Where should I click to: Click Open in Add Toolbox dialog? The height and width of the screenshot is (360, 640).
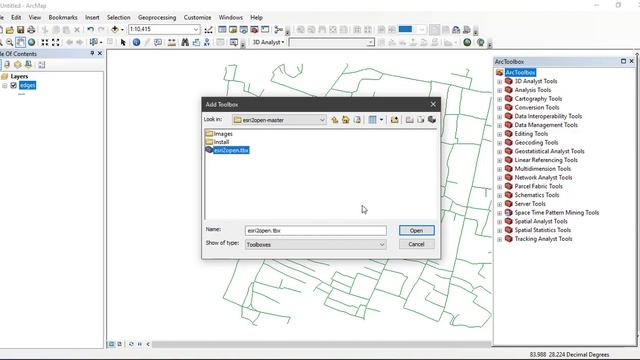tap(416, 231)
